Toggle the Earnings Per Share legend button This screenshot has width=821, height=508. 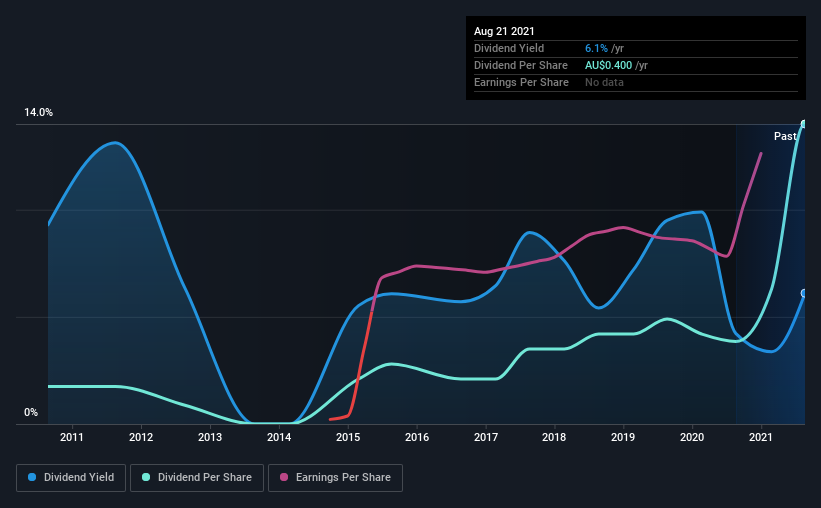335,478
